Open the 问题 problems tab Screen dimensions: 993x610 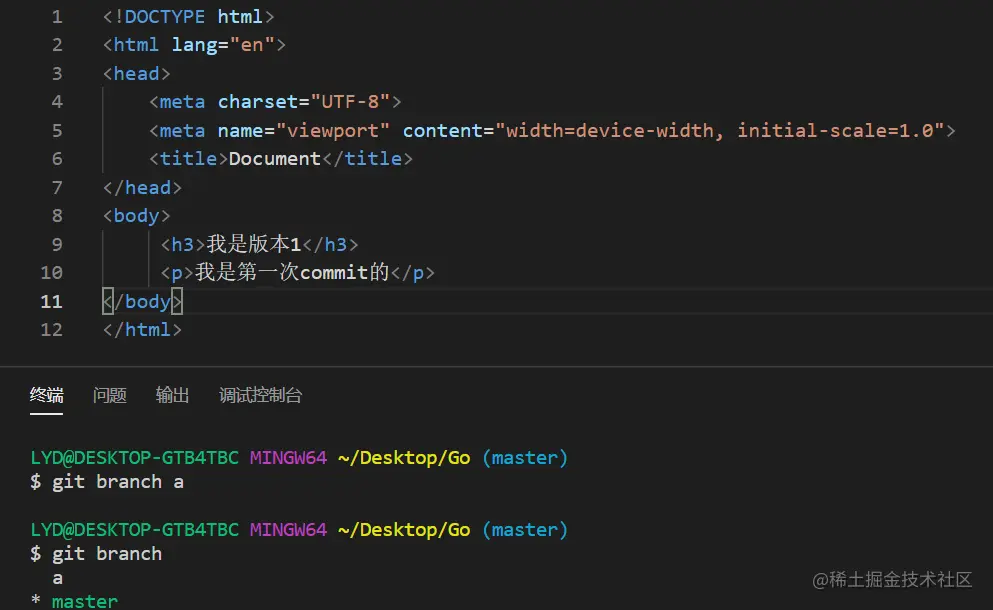[110, 395]
